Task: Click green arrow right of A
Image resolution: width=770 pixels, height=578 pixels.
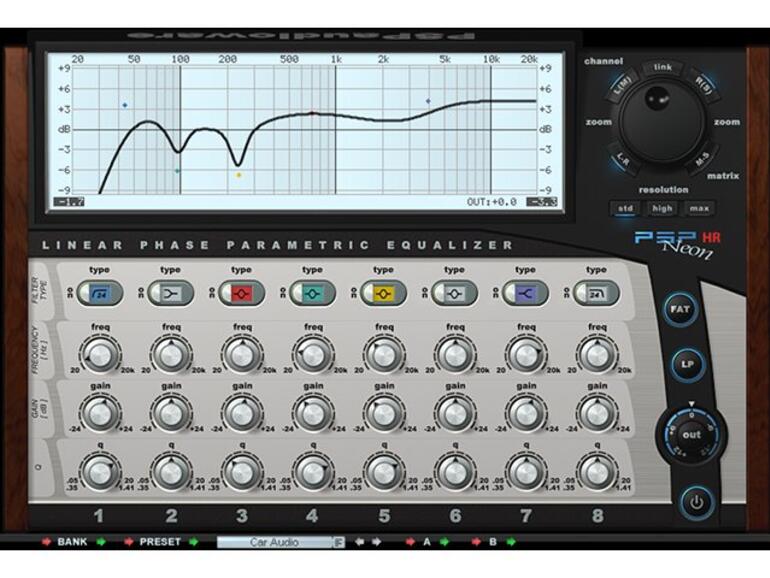Action: coord(444,542)
